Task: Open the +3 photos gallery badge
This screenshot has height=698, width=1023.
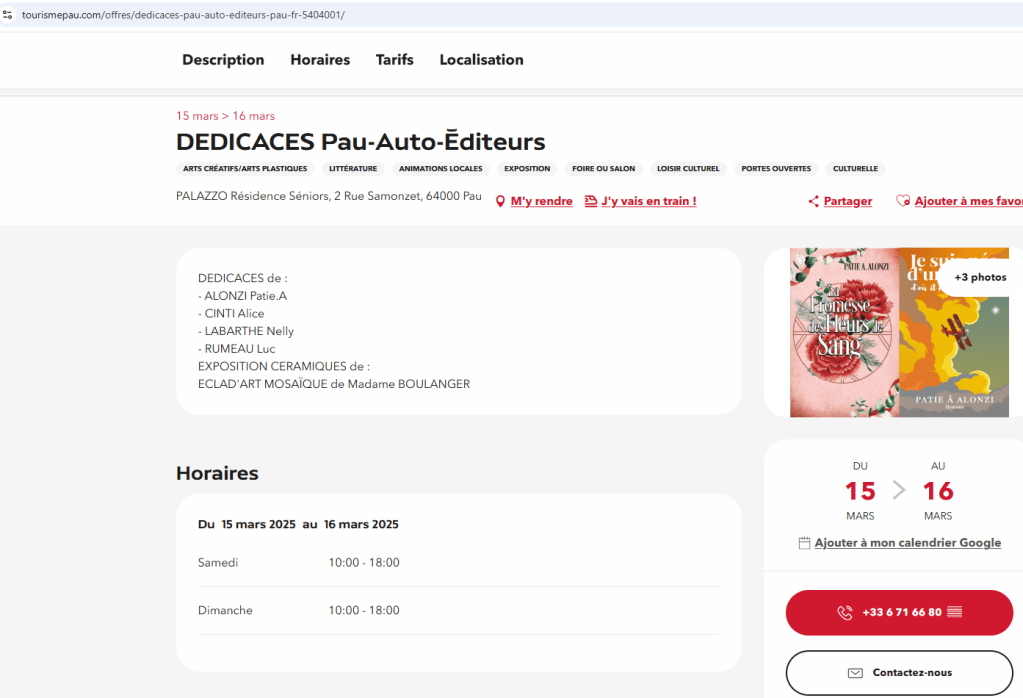Action: tap(979, 277)
